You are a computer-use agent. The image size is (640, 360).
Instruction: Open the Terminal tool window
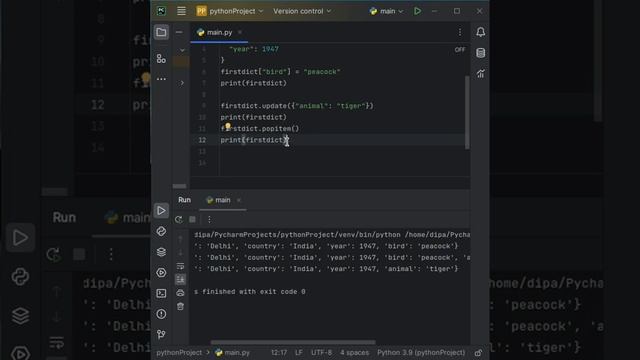click(x=161, y=293)
